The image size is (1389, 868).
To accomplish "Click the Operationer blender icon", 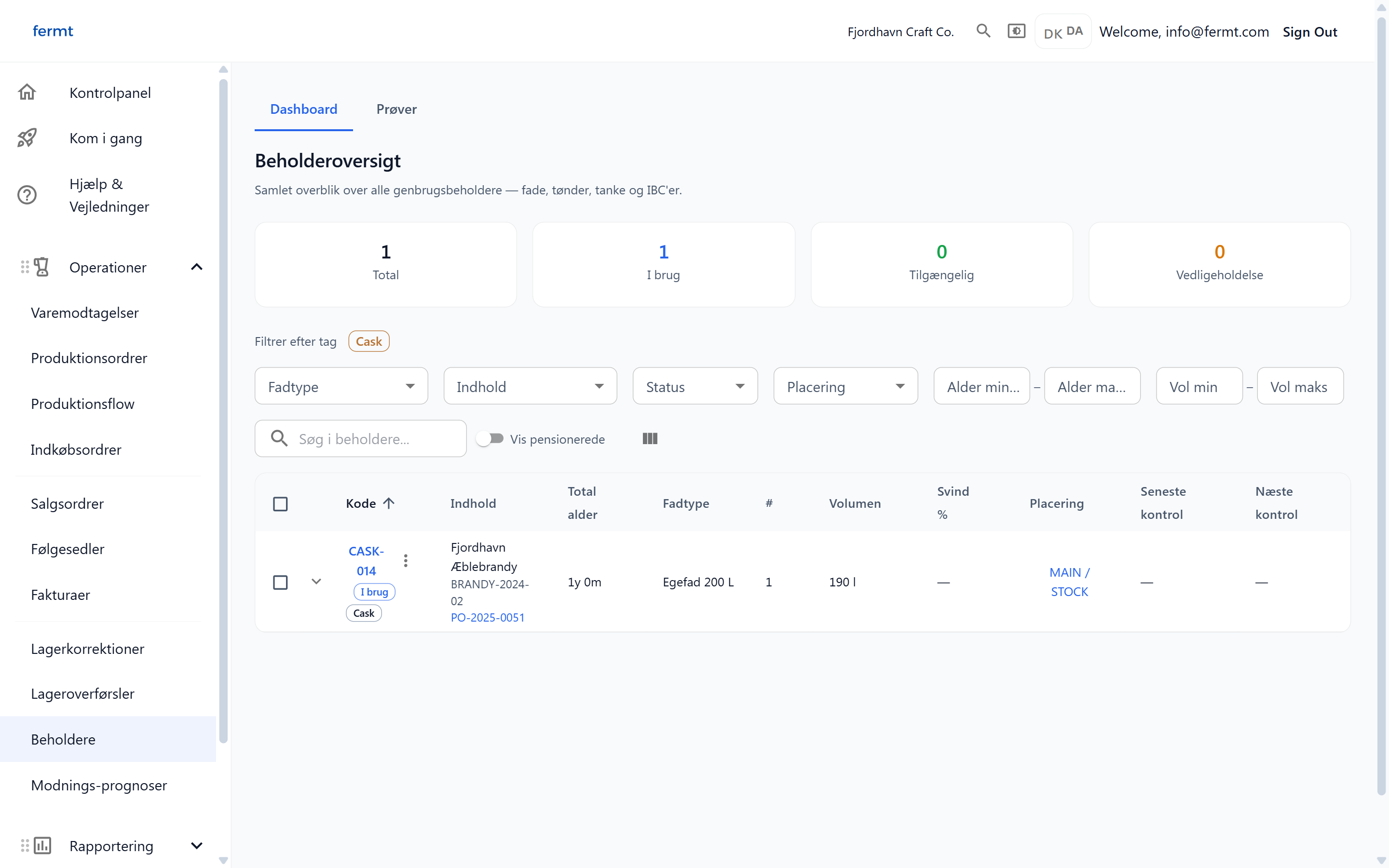I will (41, 267).
